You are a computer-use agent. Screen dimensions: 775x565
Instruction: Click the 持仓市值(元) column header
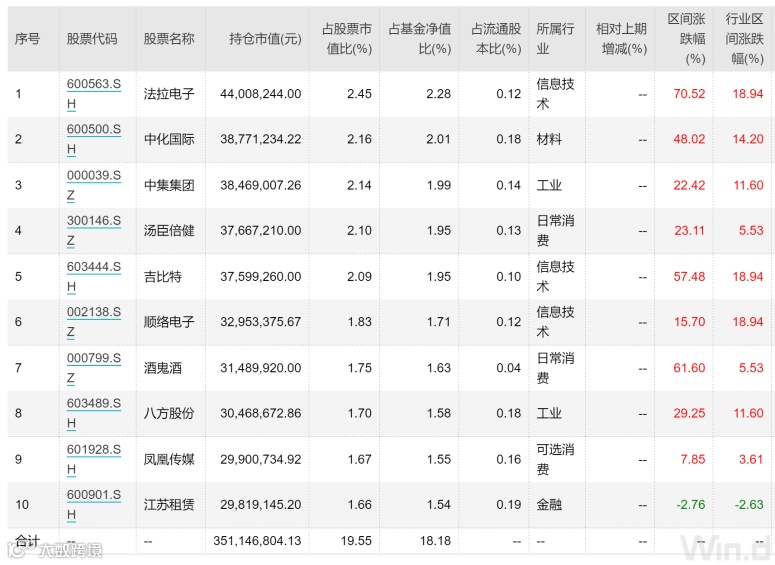(x=265, y=39)
